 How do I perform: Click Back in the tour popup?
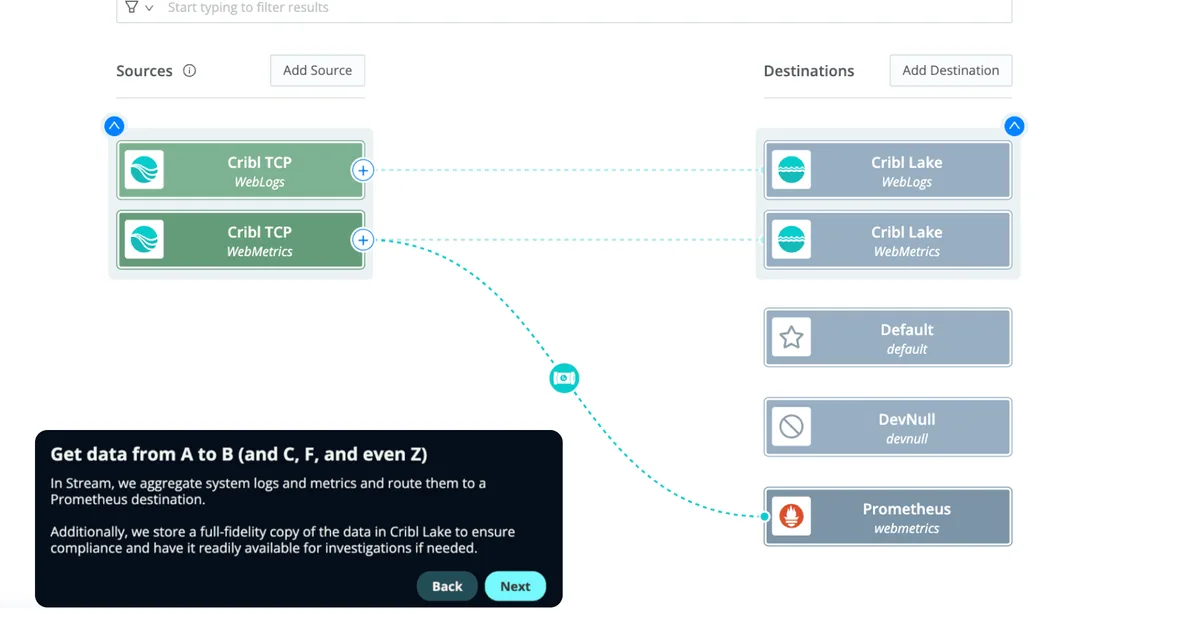(x=447, y=586)
